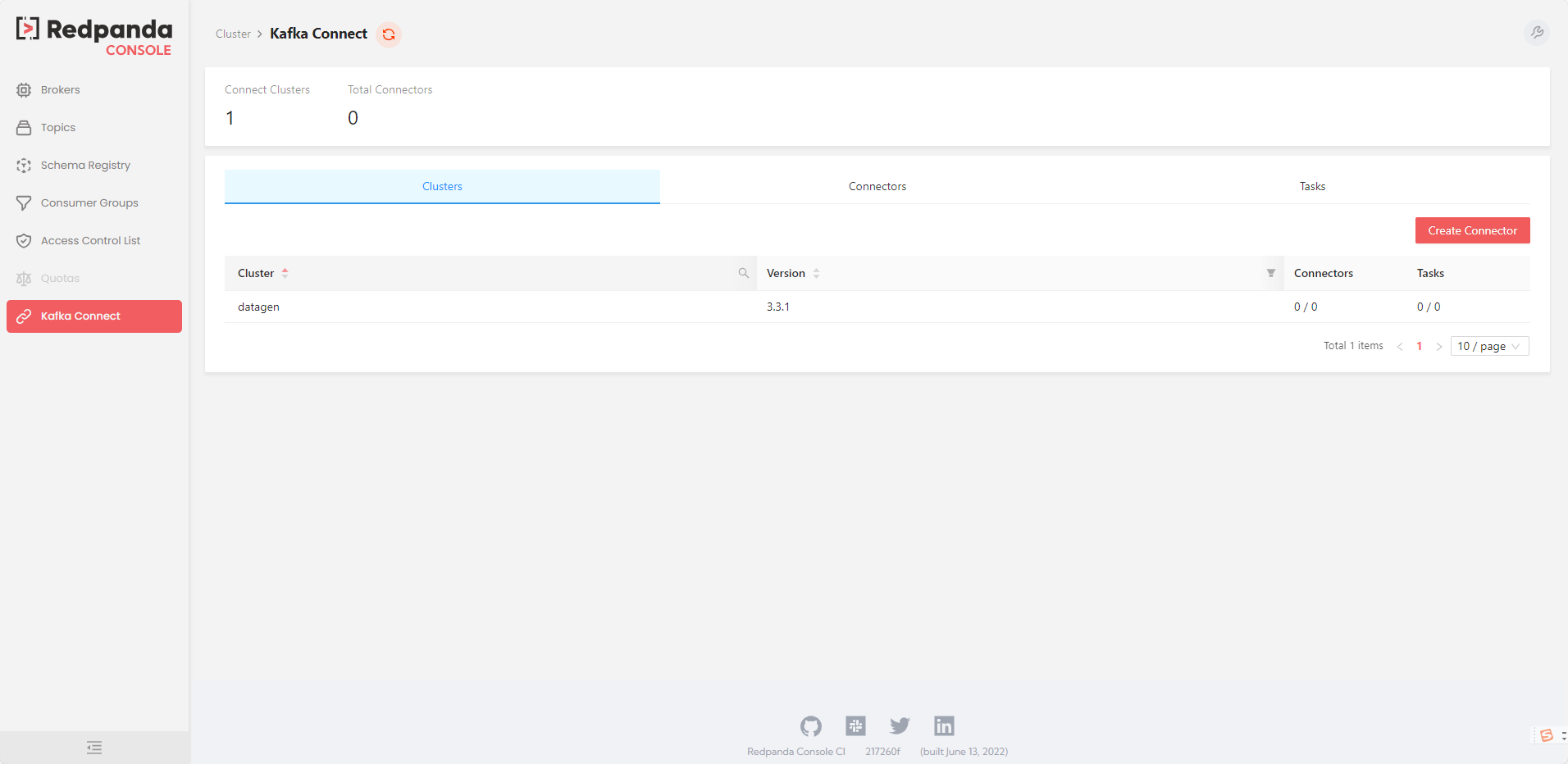This screenshot has height=764, width=1568.
Task: Open the GitHub footer link
Action: click(811, 726)
